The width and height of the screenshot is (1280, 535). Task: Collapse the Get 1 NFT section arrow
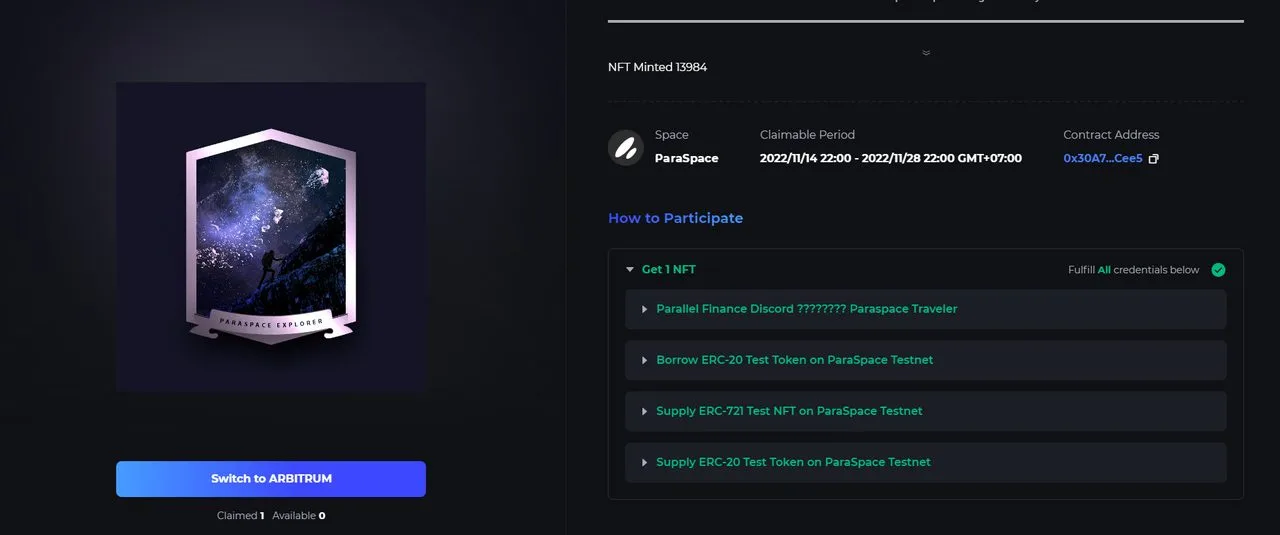tap(630, 270)
